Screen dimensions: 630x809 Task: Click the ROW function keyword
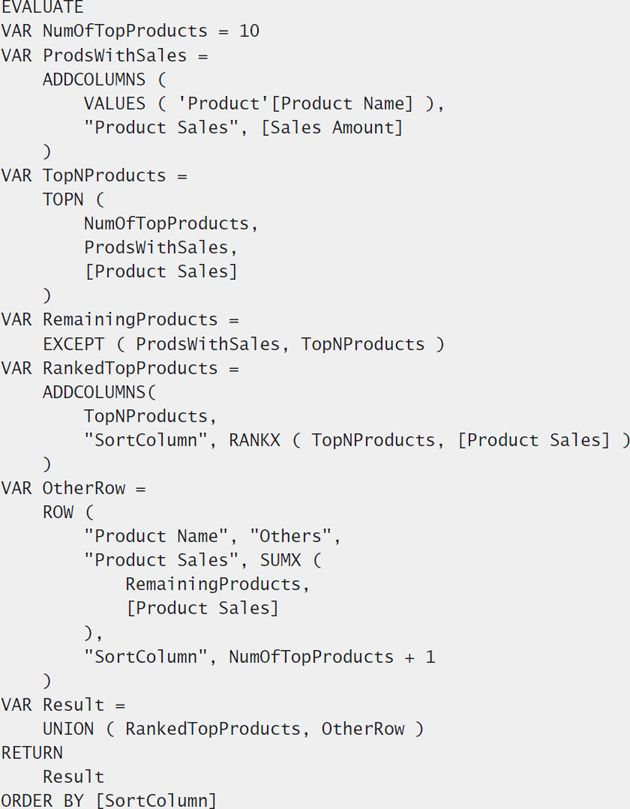pyautogui.click(x=58, y=512)
